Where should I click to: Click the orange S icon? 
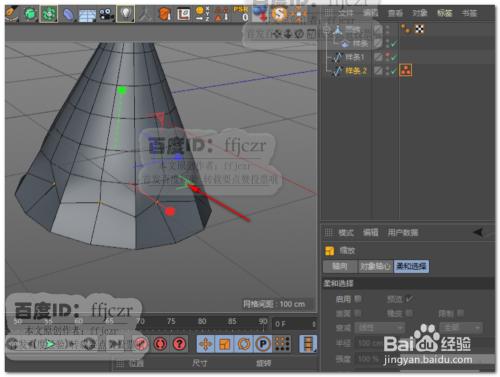[279, 14]
